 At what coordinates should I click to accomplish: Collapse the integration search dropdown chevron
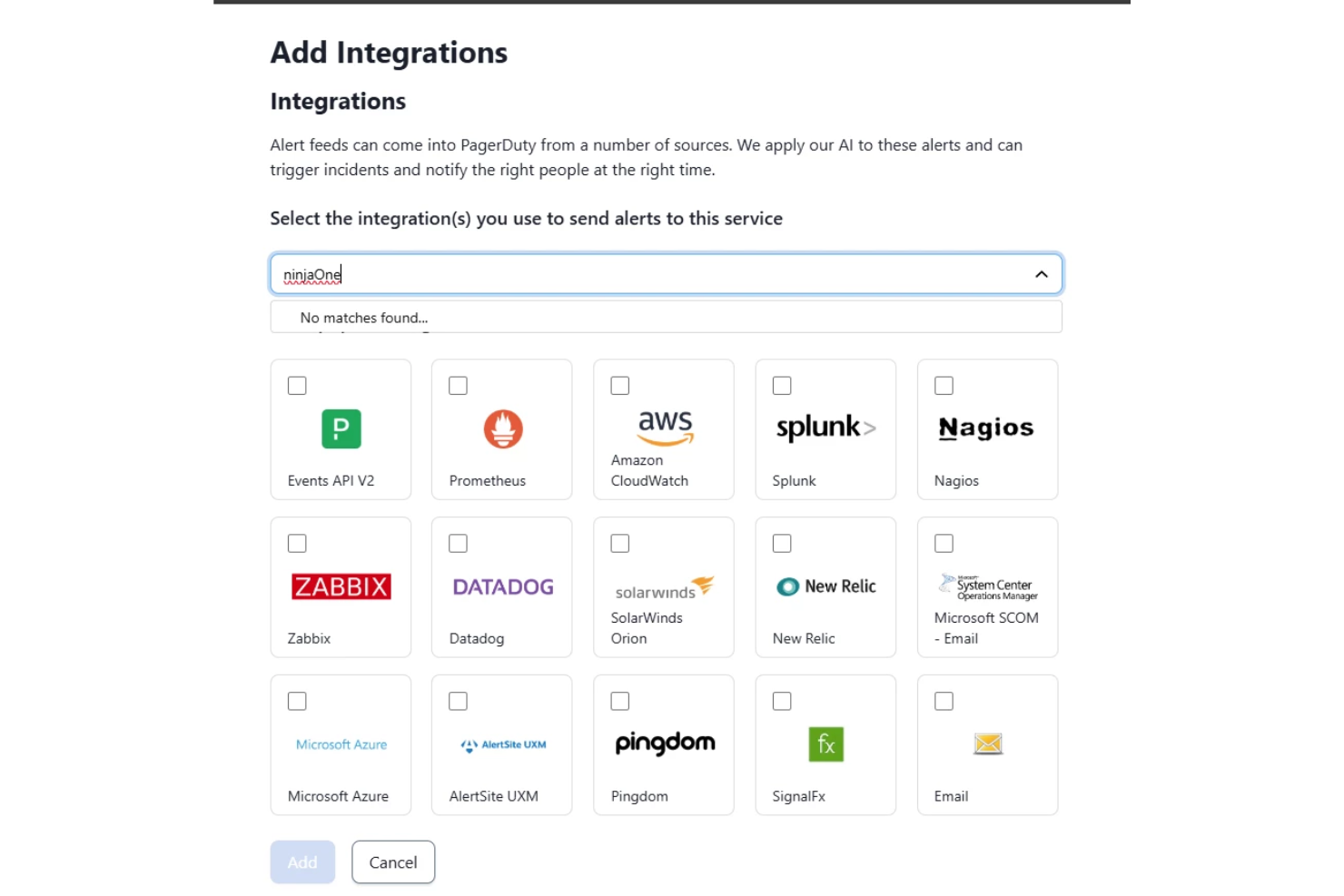(1042, 274)
